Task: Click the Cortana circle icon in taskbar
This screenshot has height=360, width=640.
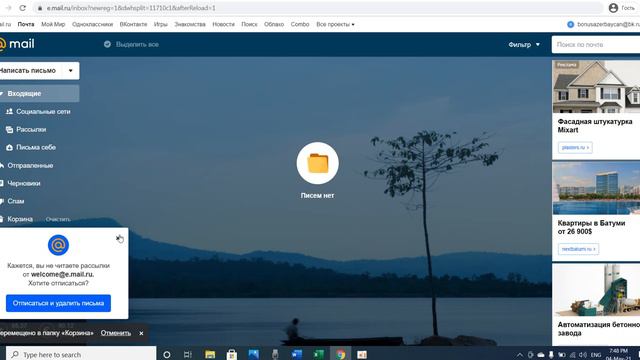Action: pyautogui.click(x=167, y=354)
